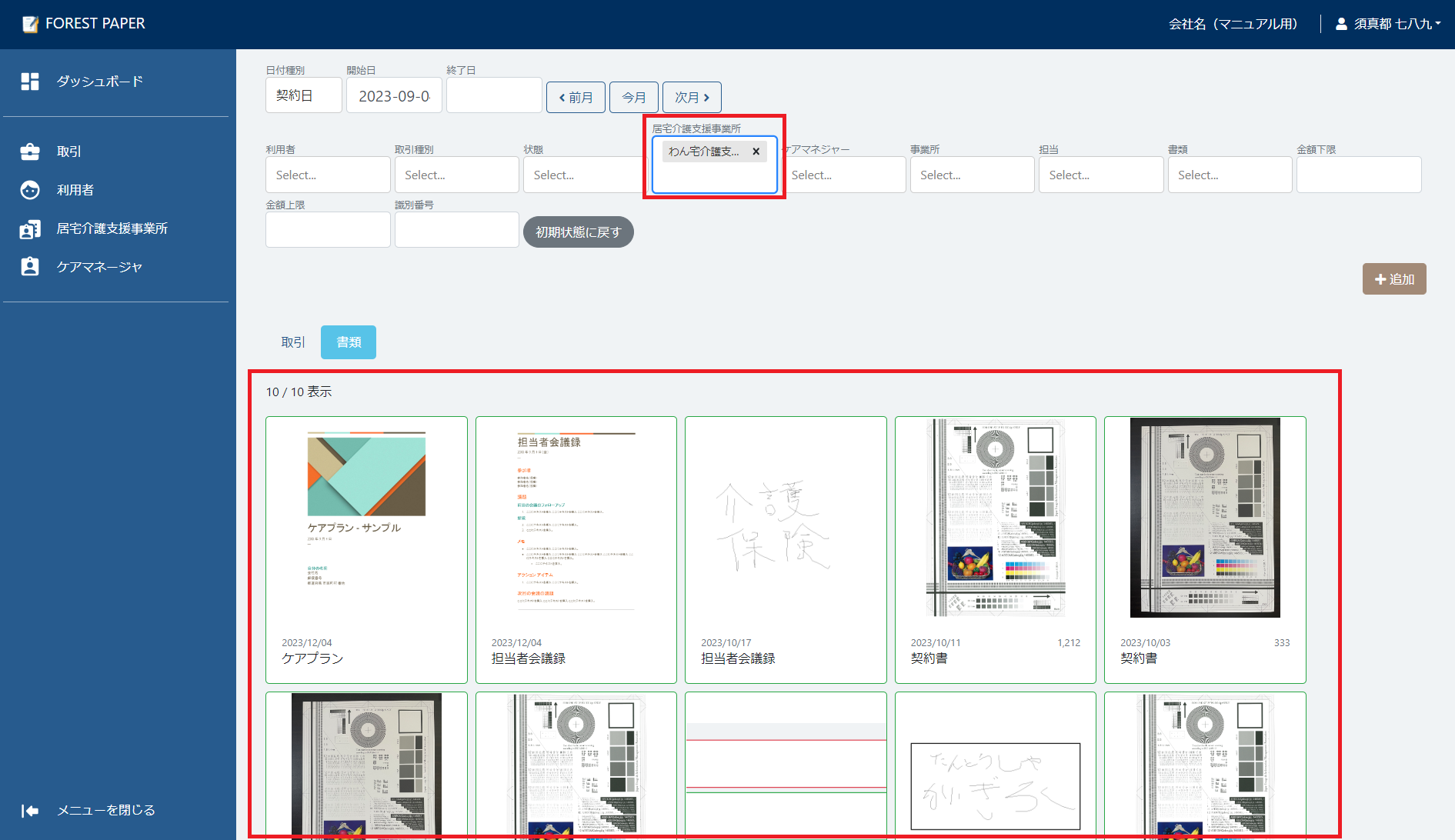Click the briefcase icon for 取引

click(30, 152)
